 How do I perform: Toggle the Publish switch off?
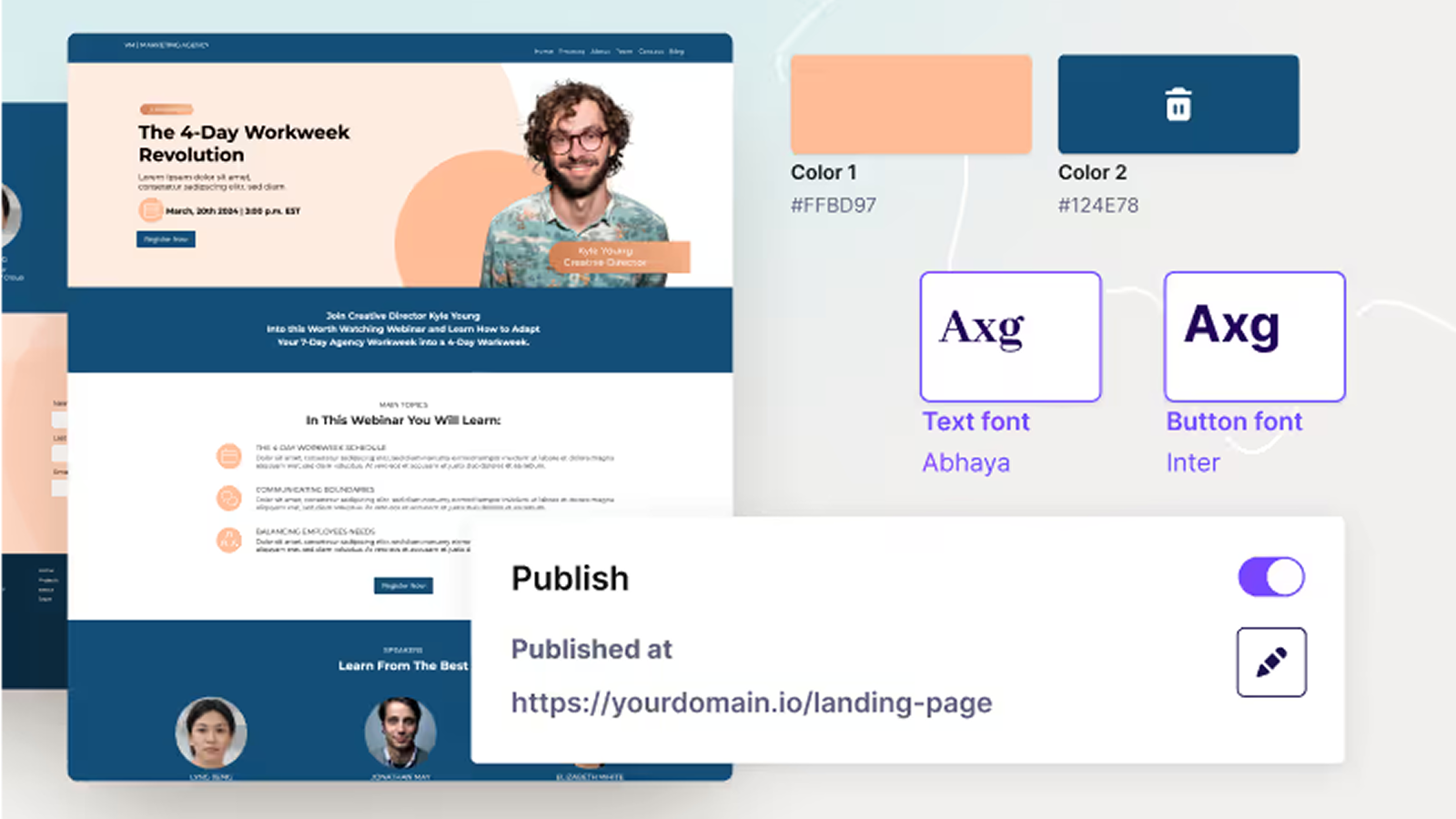pyautogui.click(x=1271, y=576)
